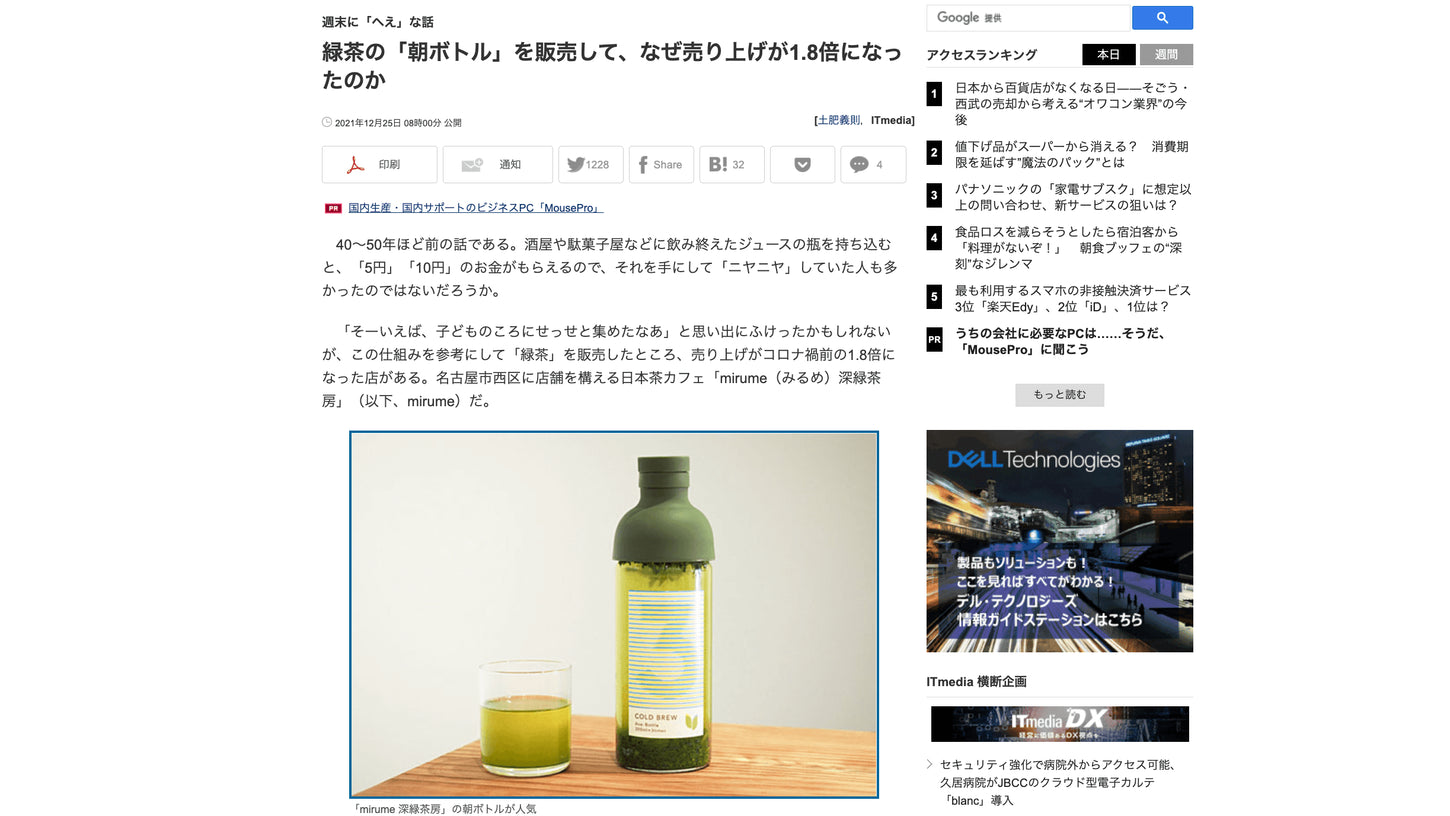Open author link 土肥義則
This screenshot has width=1450, height=816.
pos(839,120)
